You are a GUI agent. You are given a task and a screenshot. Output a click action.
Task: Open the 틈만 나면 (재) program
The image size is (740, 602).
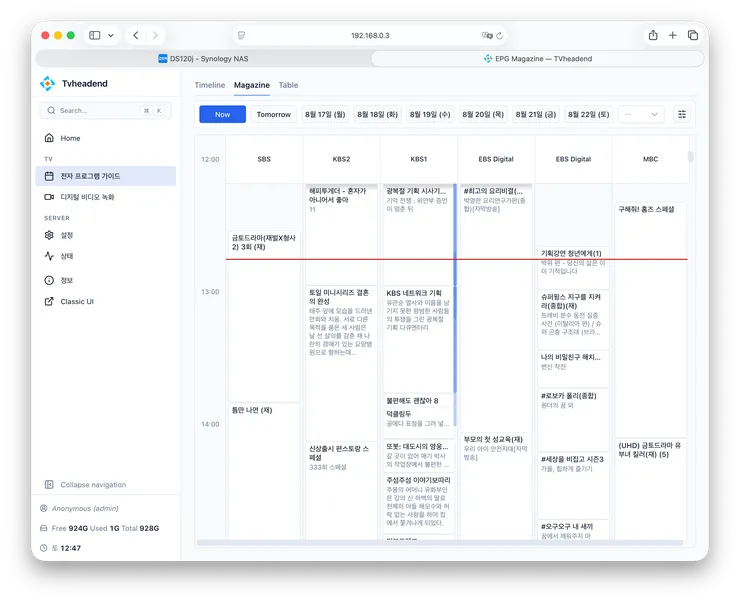tap(264, 472)
